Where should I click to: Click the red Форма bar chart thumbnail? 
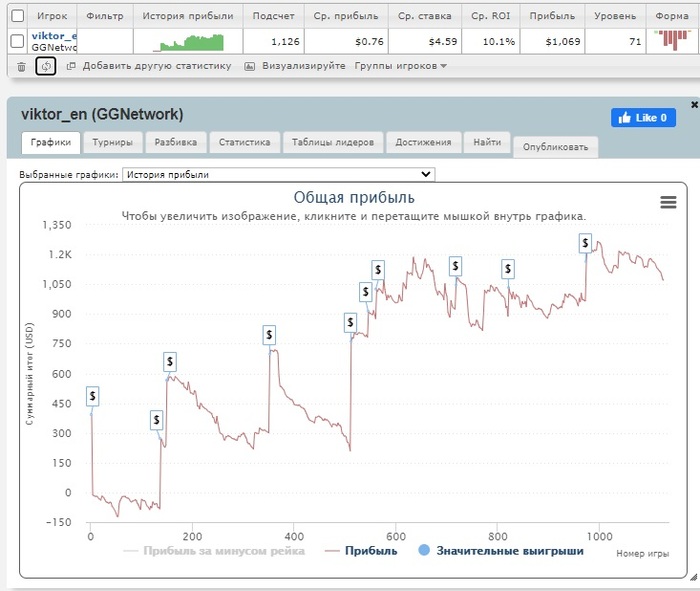[x=672, y=40]
